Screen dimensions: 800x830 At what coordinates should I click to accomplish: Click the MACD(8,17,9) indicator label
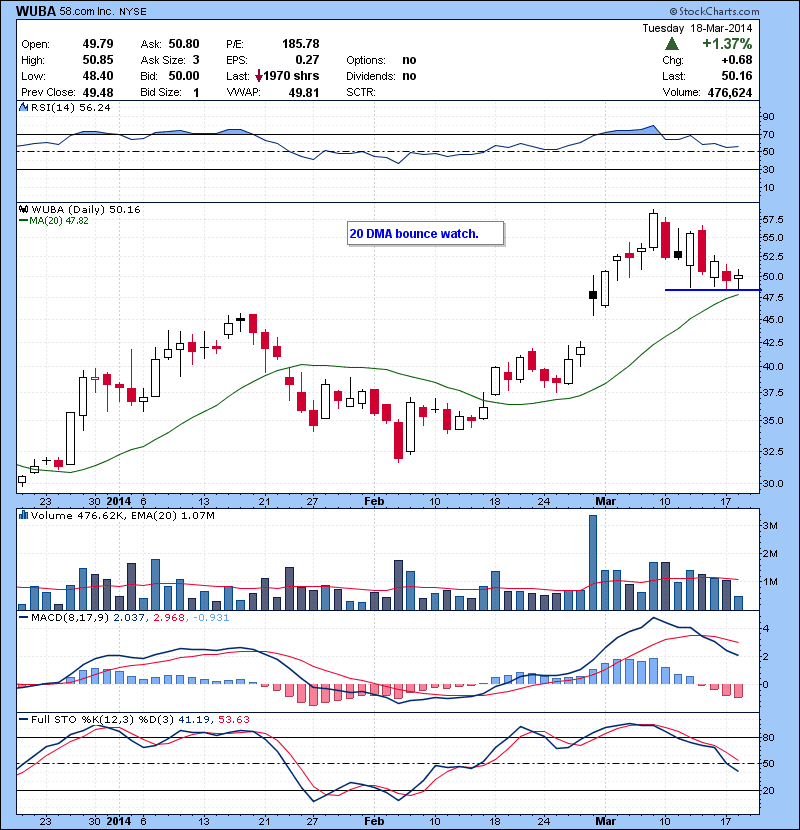(70, 618)
